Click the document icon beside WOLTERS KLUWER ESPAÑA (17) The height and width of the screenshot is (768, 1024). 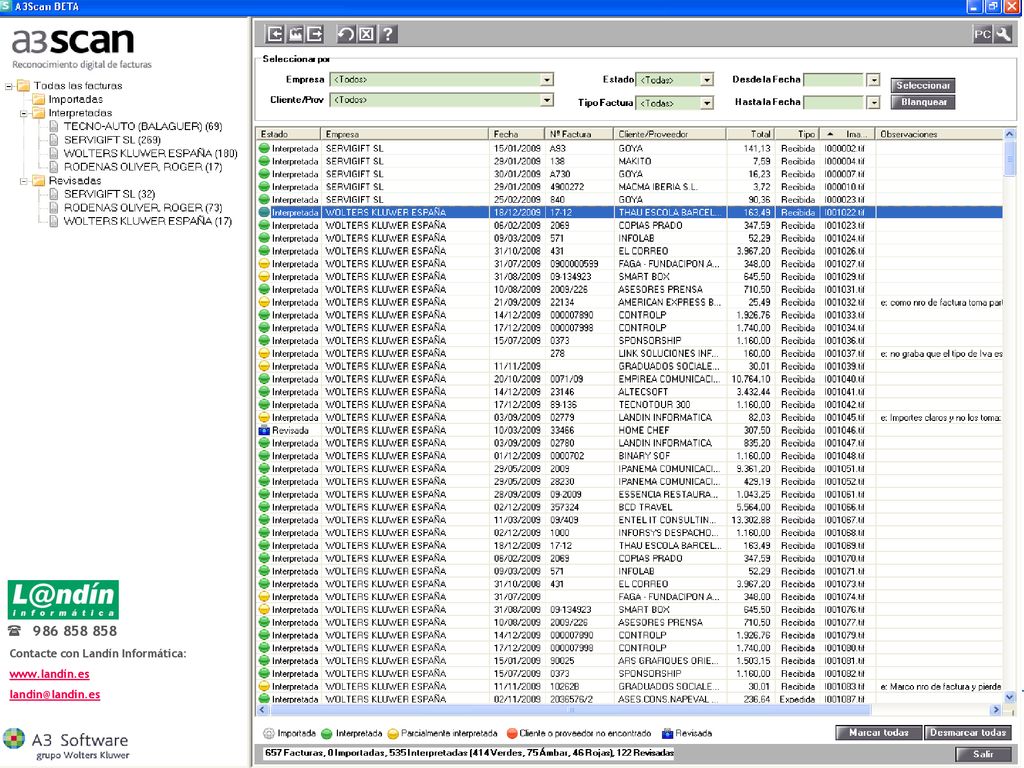tap(54, 221)
